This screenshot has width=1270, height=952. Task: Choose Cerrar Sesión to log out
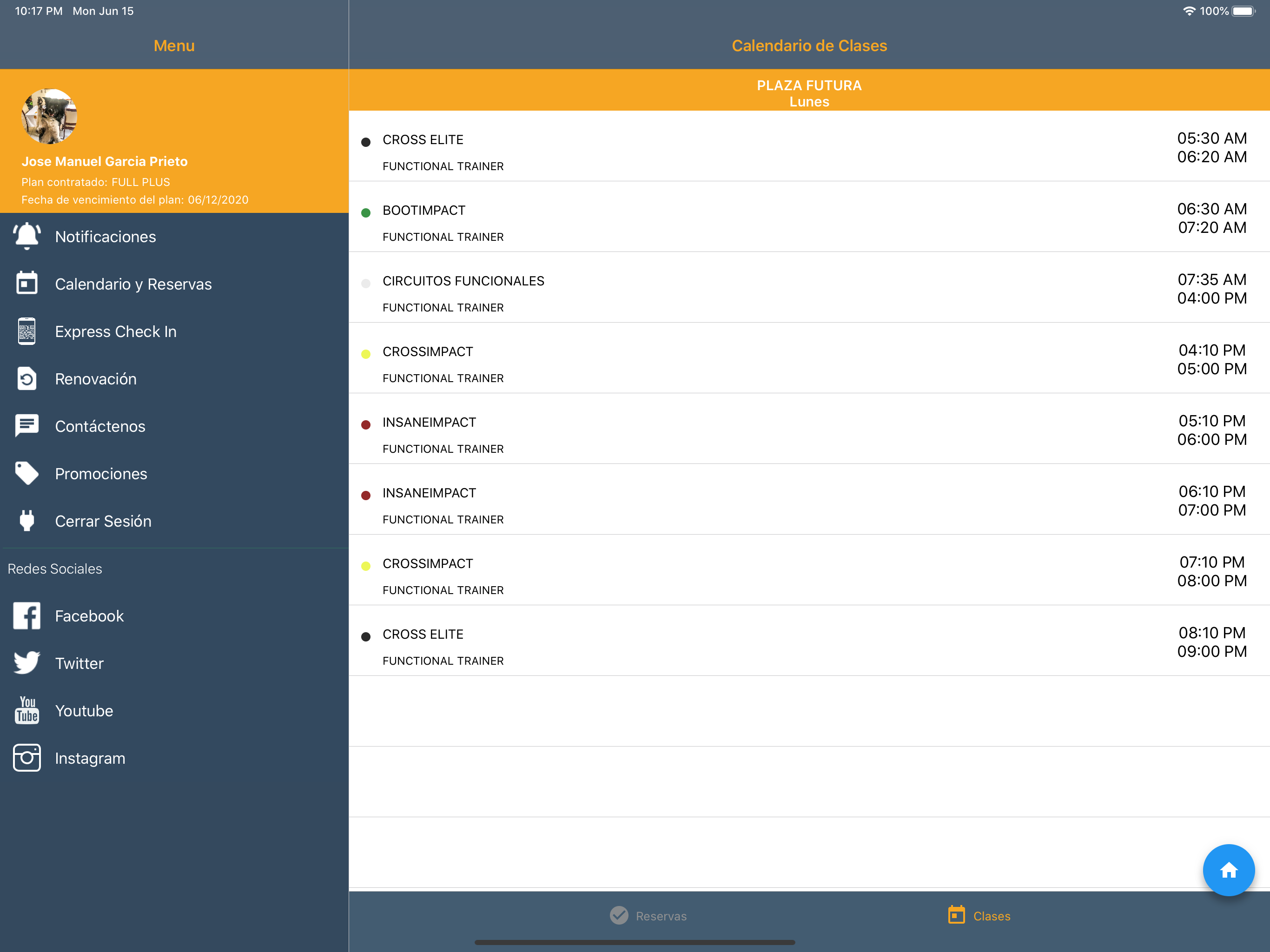pos(174,521)
